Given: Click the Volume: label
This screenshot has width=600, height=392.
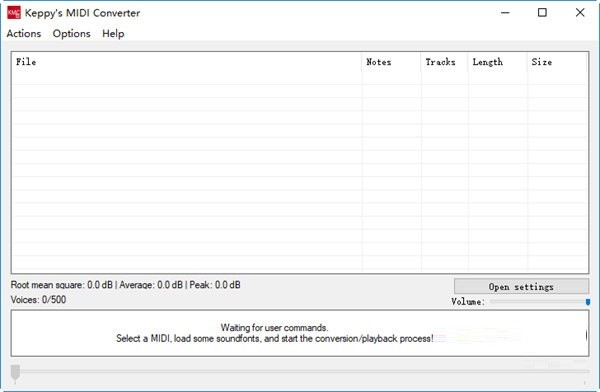Looking at the screenshot, I should [x=468, y=302].
